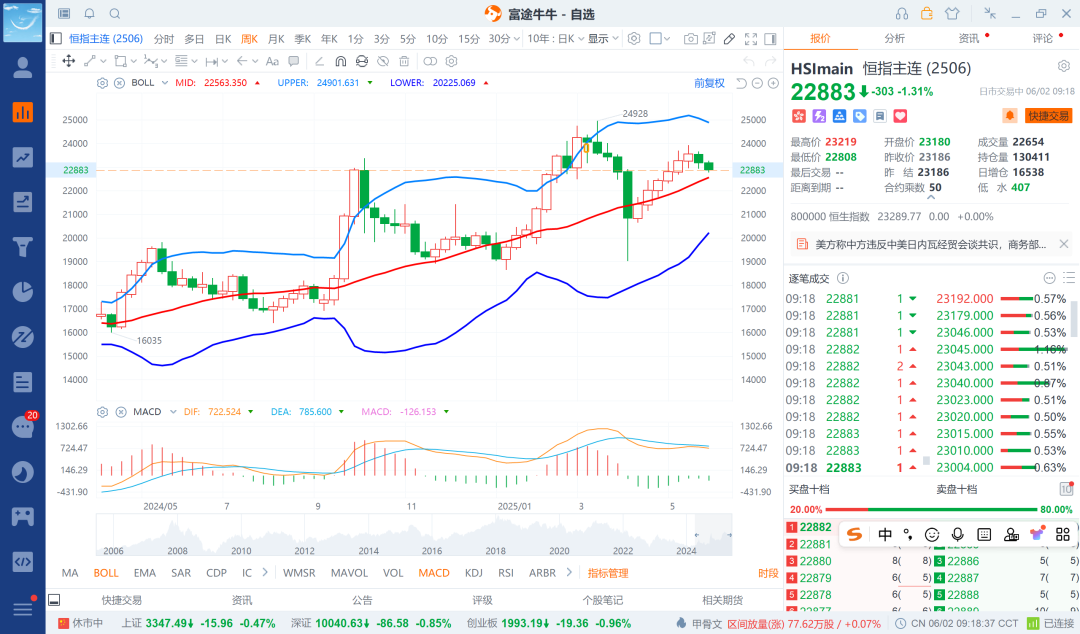This screenshot has width=1080, height=634.
Task: Open BOLL indicator settings gear
Action: (103, 83)
